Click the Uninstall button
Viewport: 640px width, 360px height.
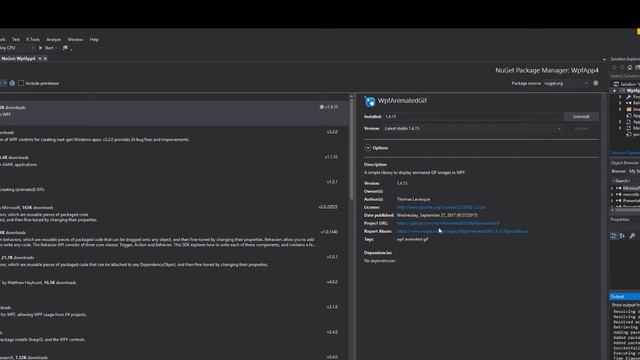581,117
